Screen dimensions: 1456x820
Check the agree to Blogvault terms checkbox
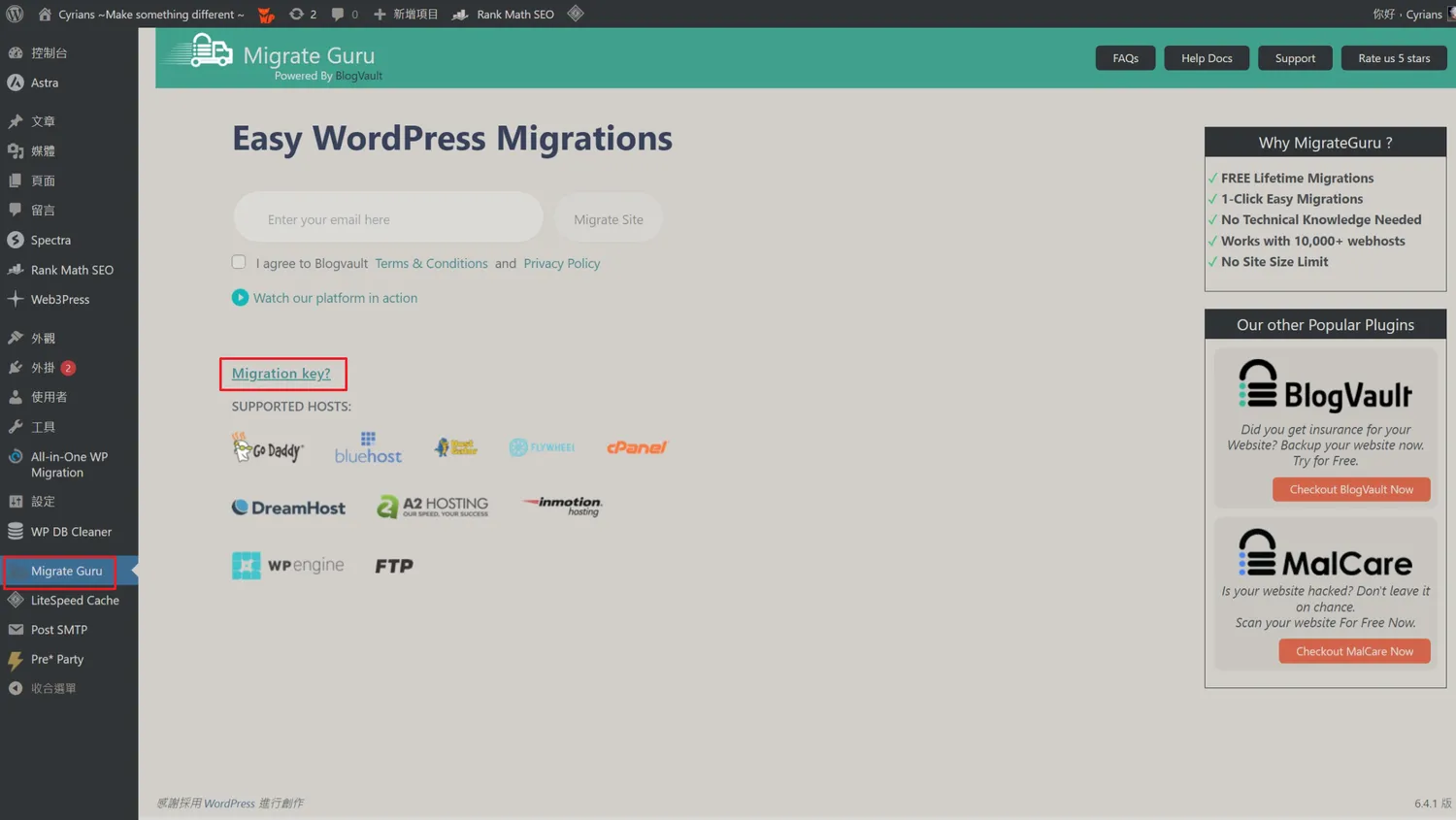239,262
